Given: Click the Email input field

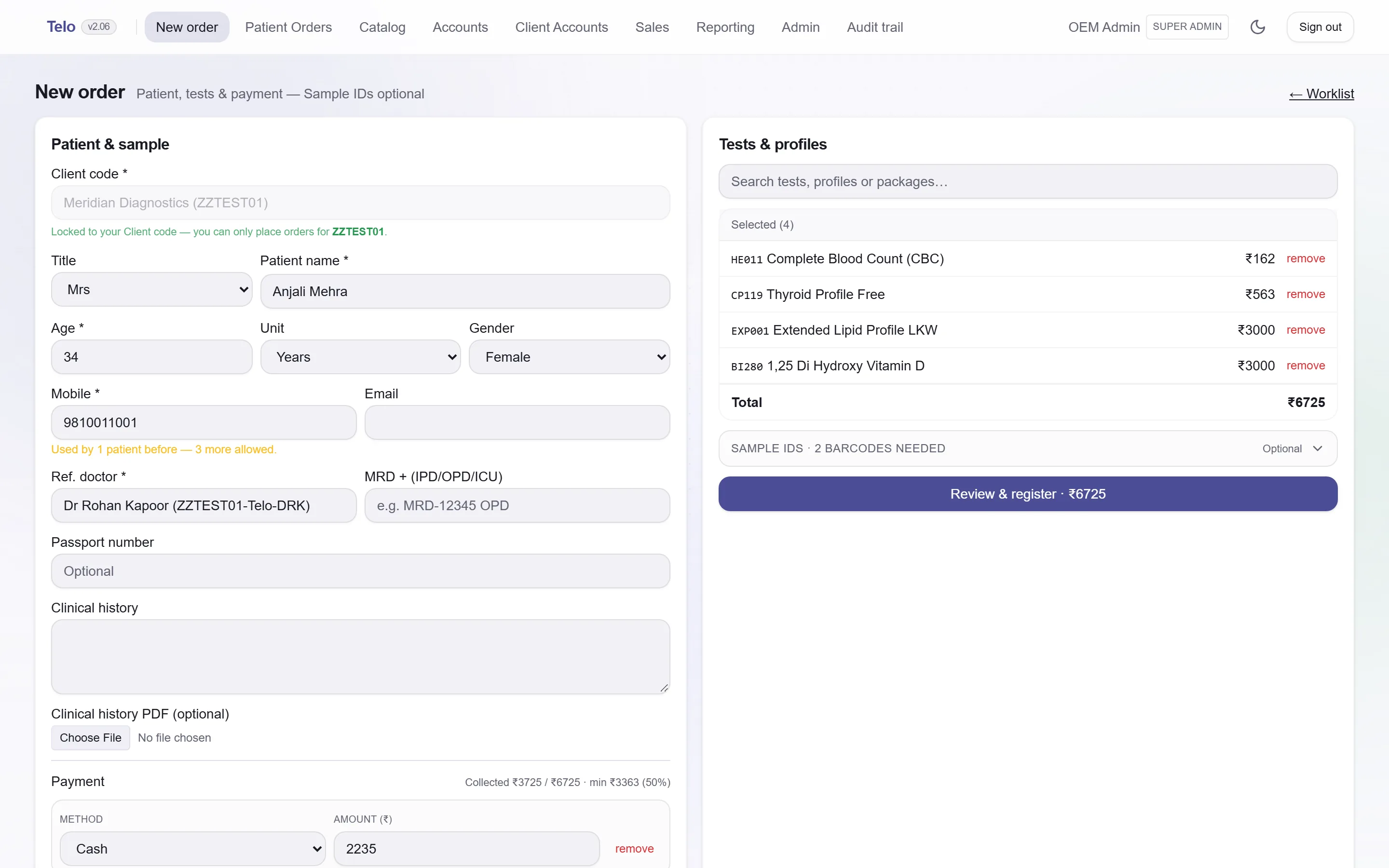Looking at the screenshot, I should pyautogui.click(x=517, y=422).
